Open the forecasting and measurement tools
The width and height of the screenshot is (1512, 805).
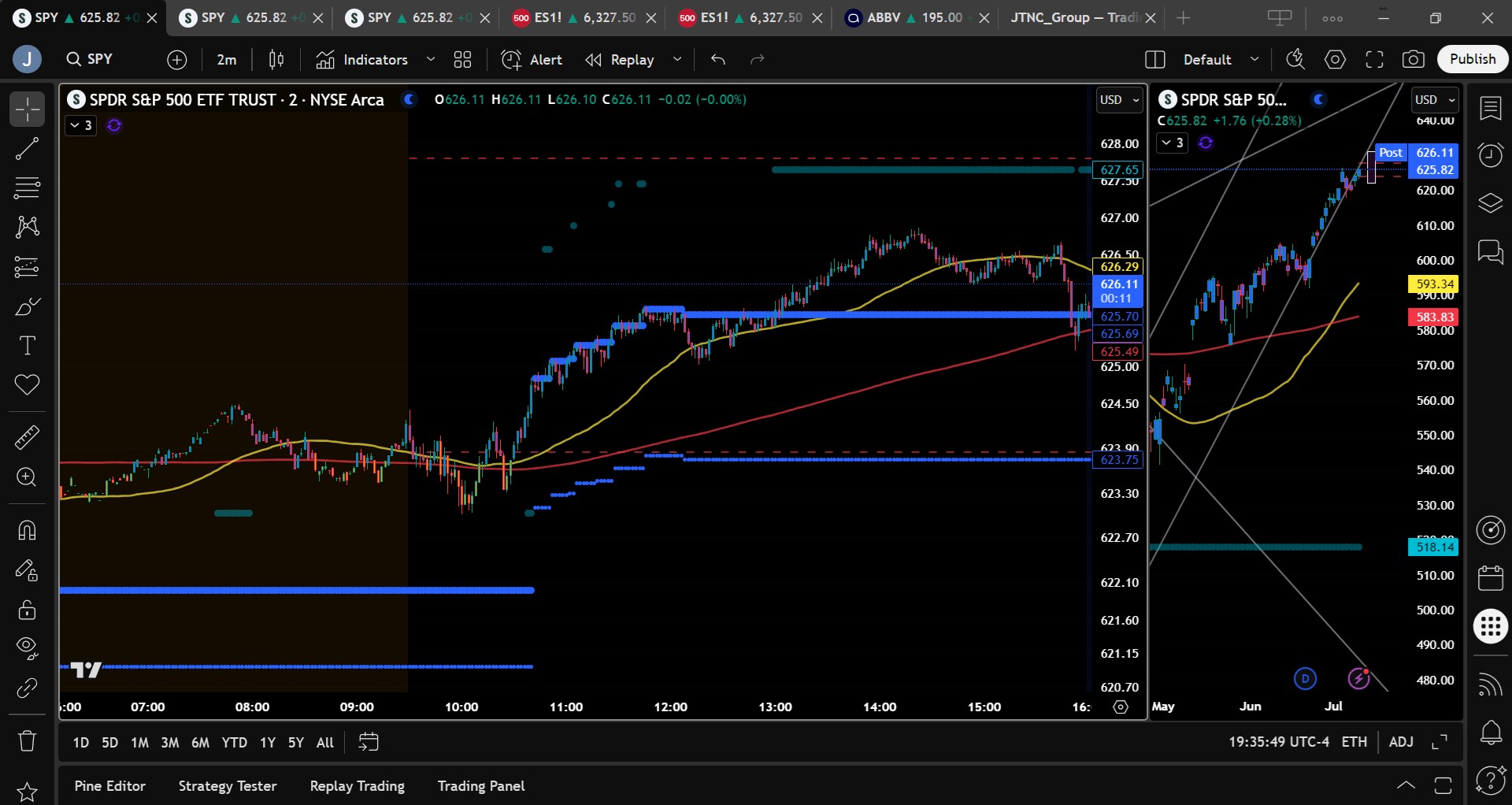point(27,267)
